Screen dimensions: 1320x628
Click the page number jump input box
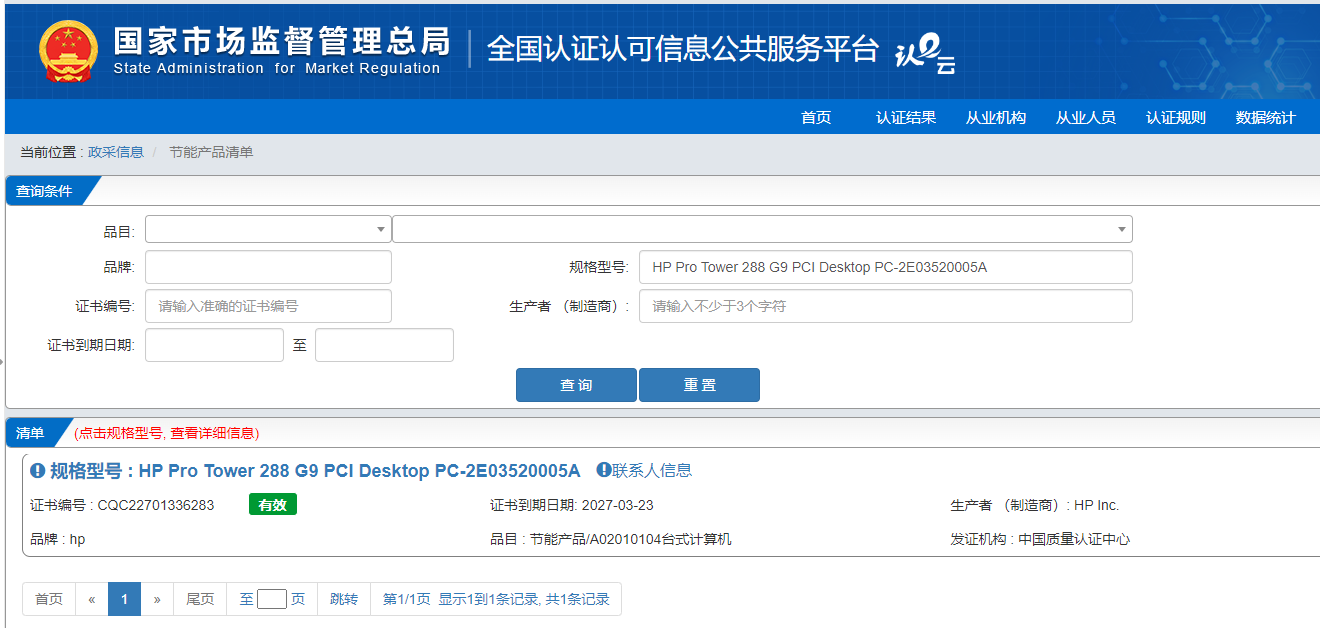tap(272, 599)
